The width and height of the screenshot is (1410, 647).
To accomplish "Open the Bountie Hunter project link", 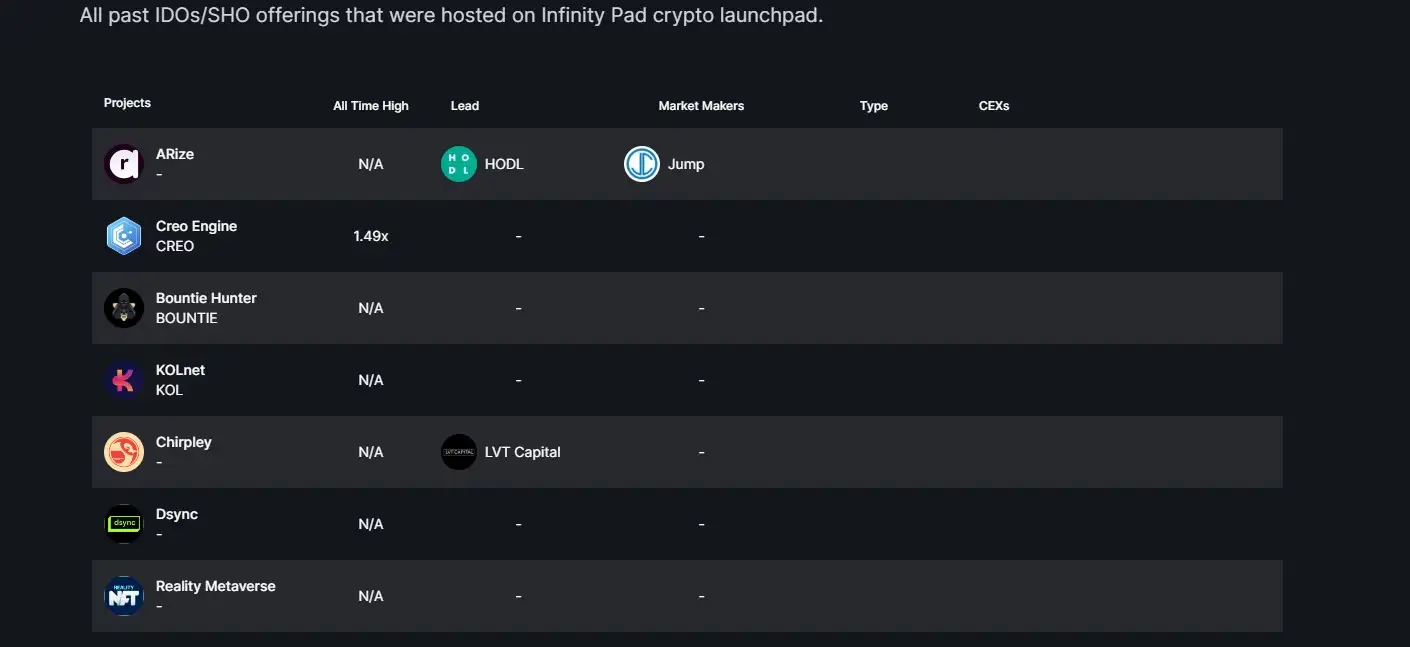I will (x=206, y=298).
